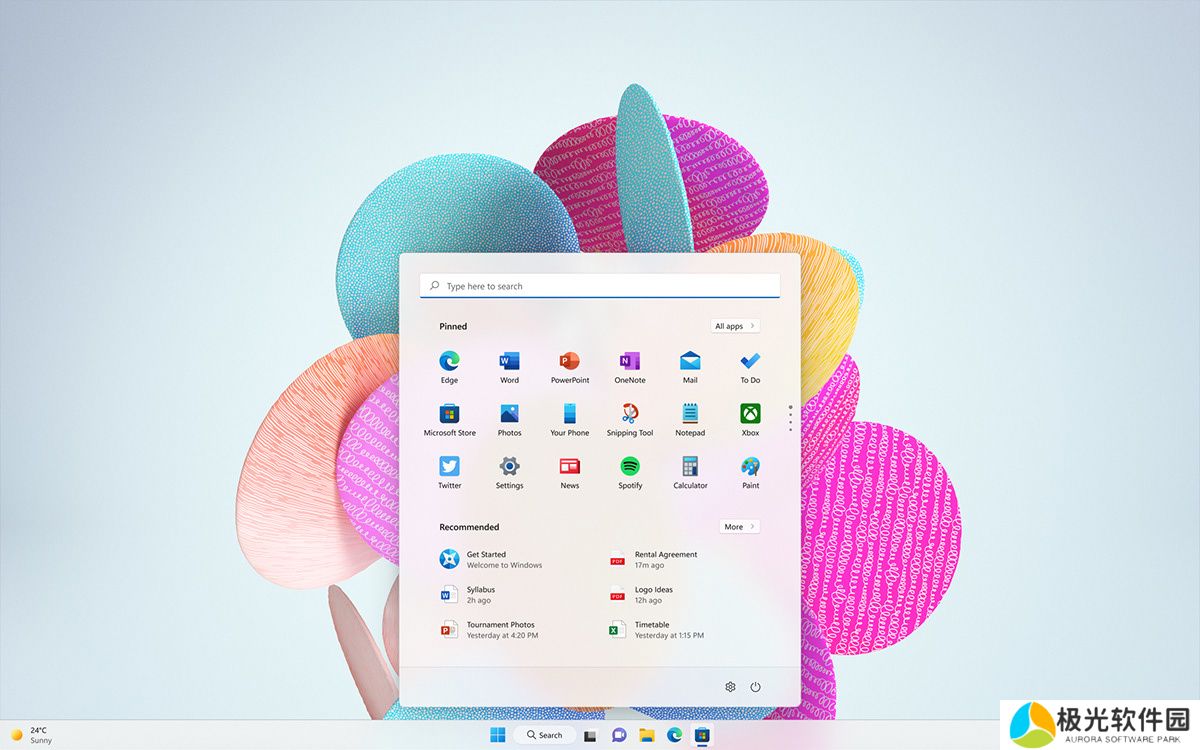Screen dimensions: 1200x750
Task: Click the power button in Start menu
Action: (x=755, y=687)
